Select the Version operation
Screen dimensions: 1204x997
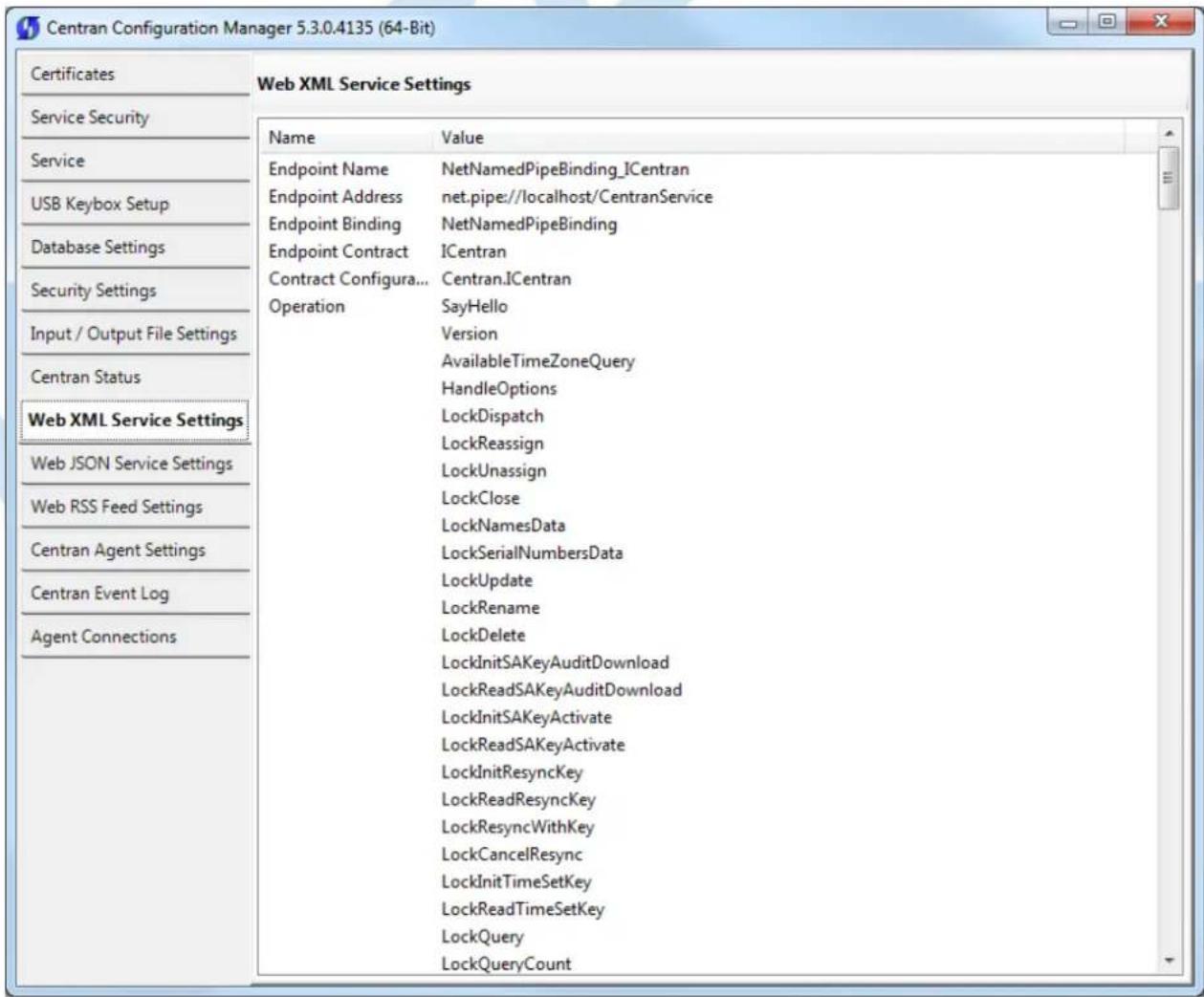(470, 334)
